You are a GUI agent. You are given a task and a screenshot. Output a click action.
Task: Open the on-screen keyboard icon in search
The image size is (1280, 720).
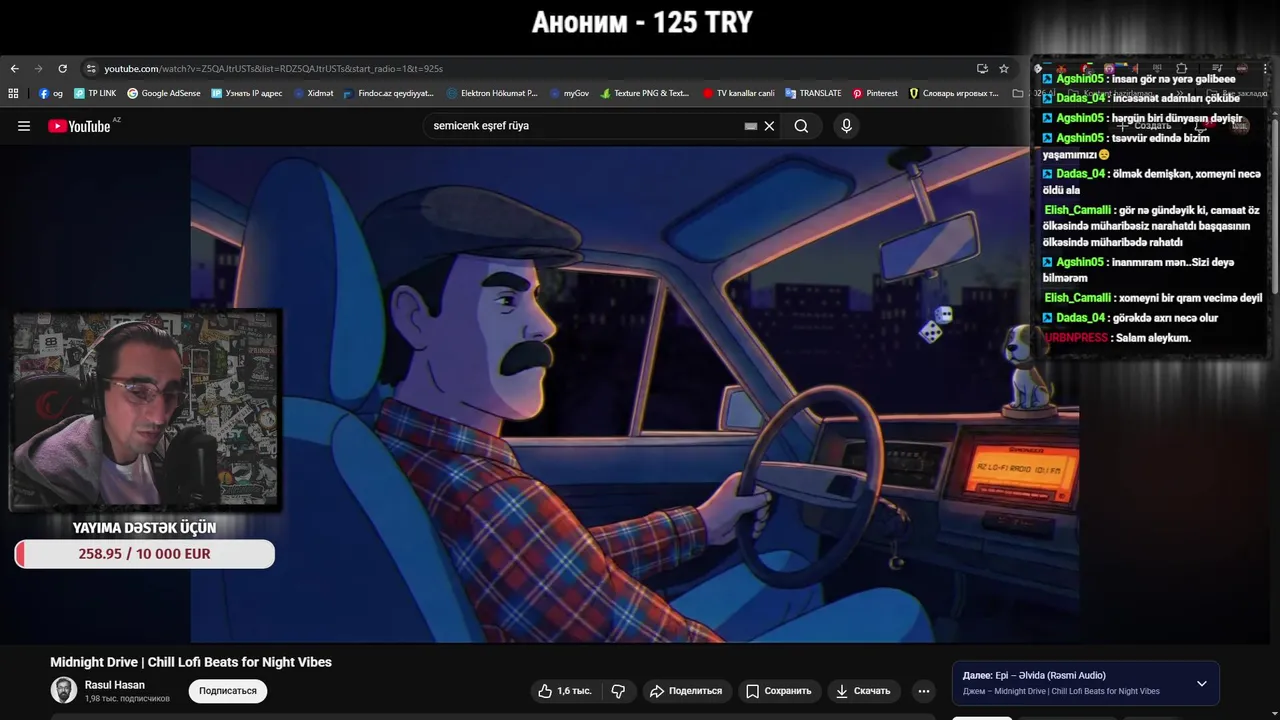coord(751,126)
